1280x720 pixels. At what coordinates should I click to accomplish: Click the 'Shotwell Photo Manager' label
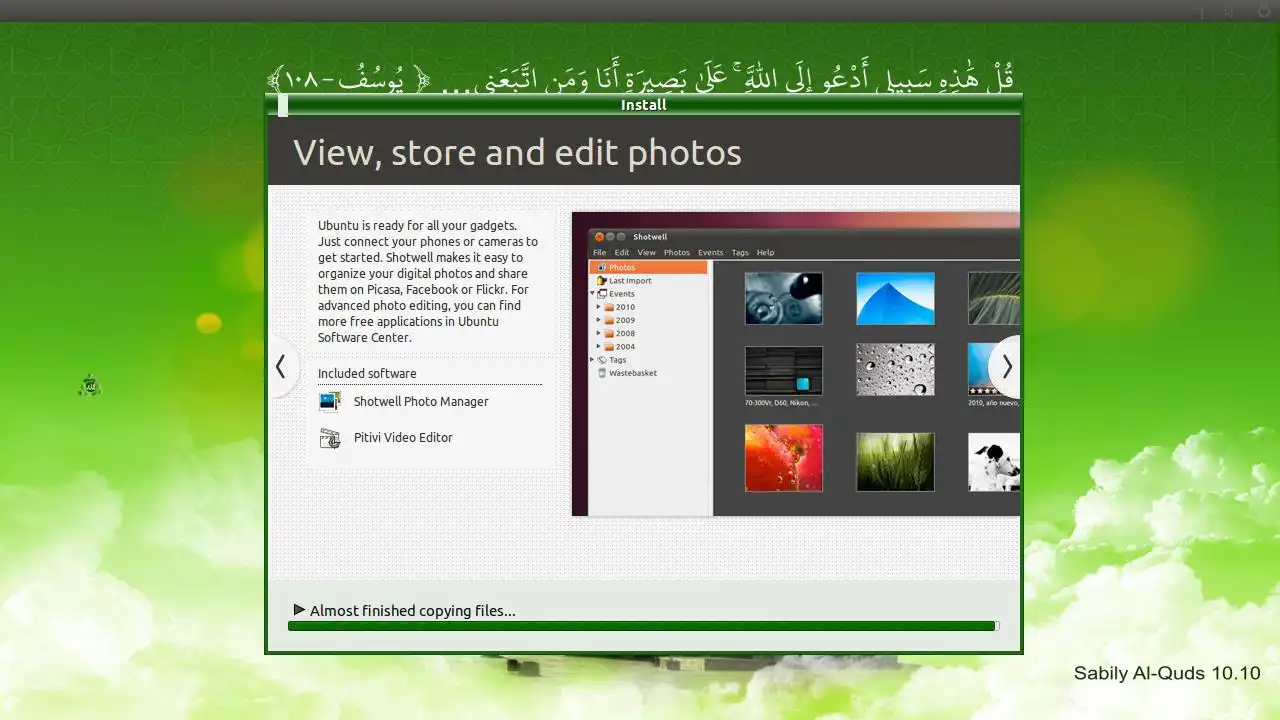coord(421,402)
